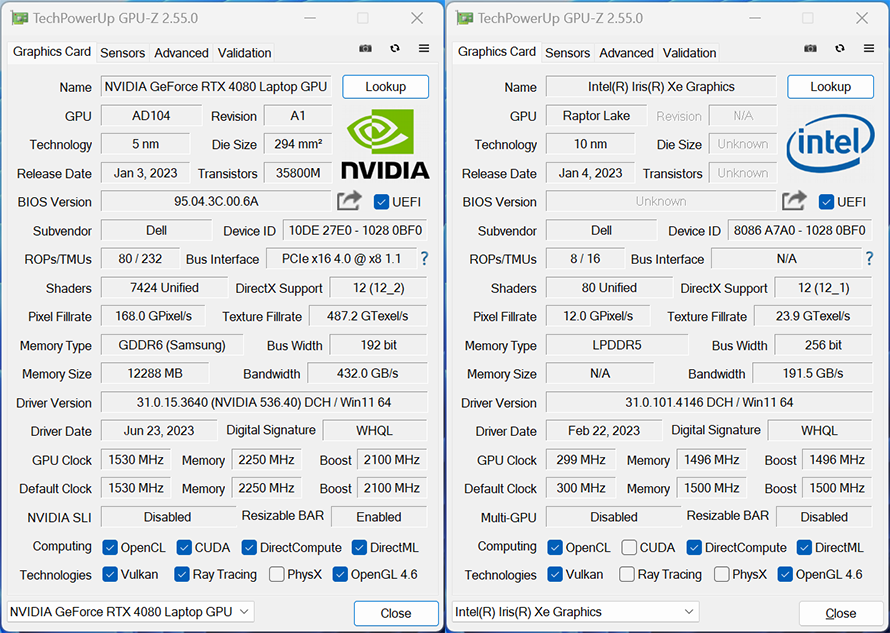
Task: Click the 487.2 GTexel/s texture fillrate value
Action: pos(368,316)
